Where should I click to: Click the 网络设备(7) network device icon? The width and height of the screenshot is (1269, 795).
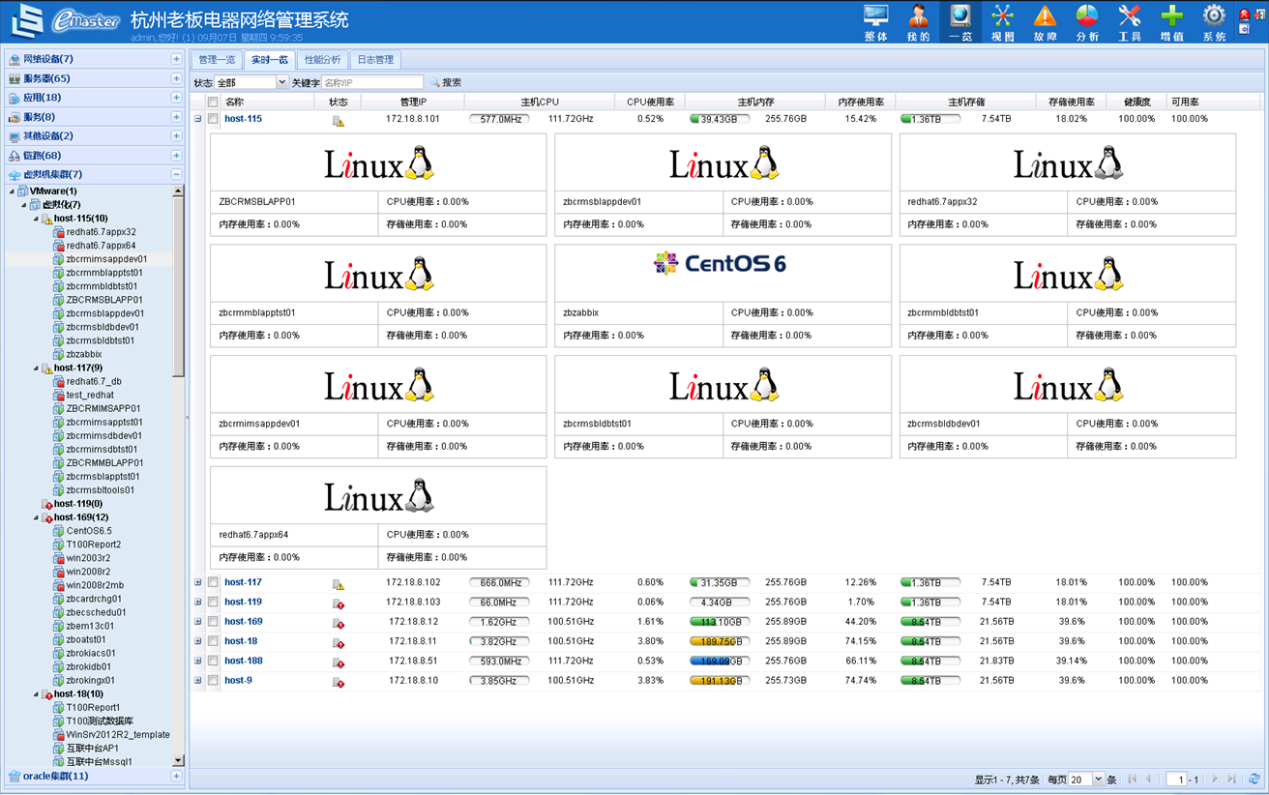point(15,60)
